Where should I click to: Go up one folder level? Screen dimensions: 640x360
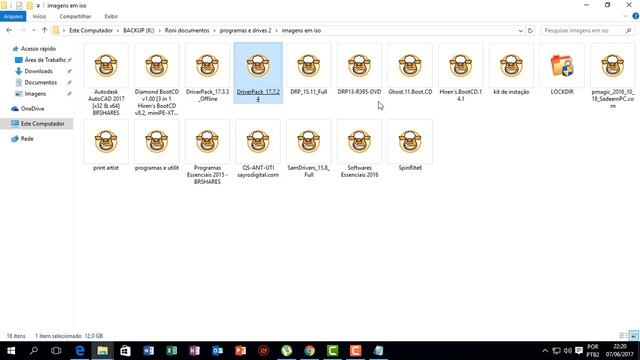44,30
